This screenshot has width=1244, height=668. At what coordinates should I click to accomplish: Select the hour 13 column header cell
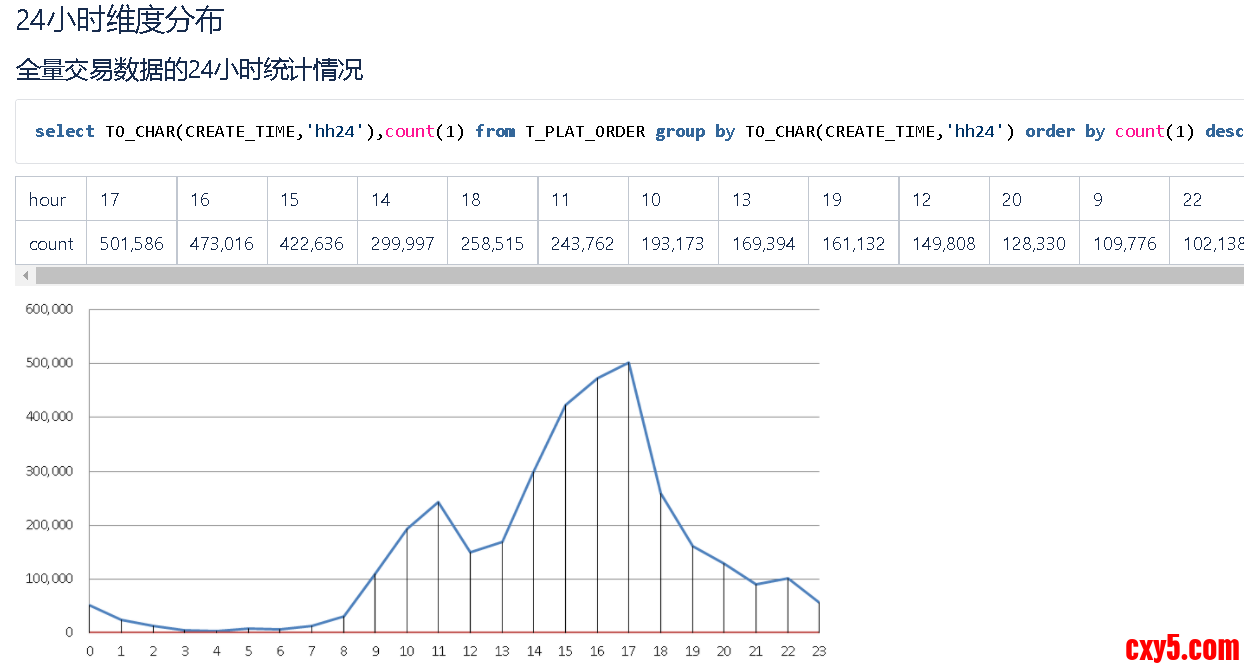pyautogui.click(x=763, y=200)
